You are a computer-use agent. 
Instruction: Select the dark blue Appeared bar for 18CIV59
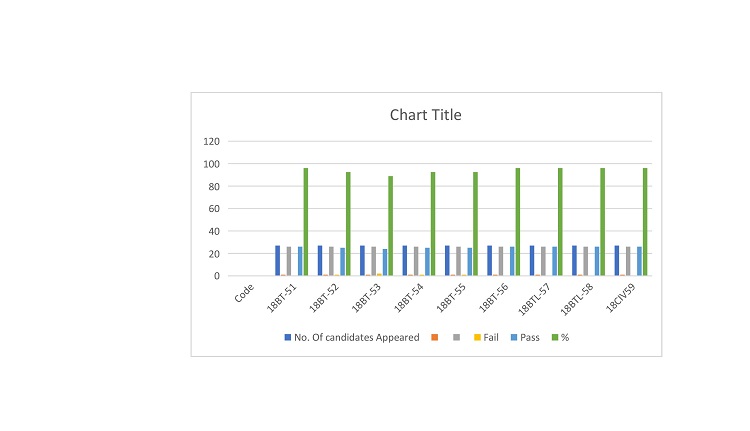coord(617,261)
